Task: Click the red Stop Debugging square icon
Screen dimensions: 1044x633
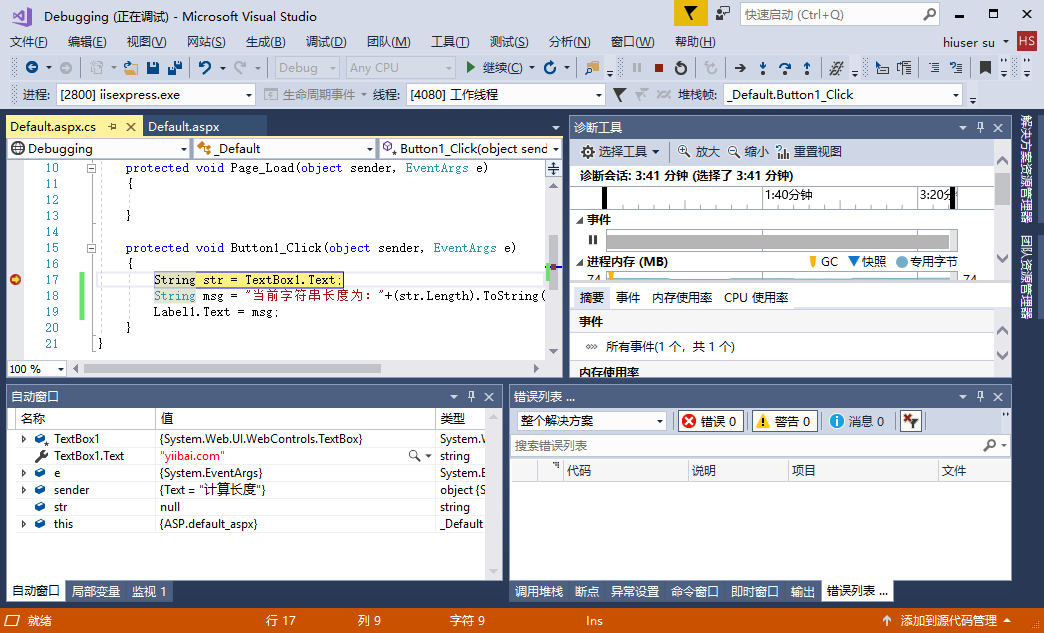Action: pos(659,68)
